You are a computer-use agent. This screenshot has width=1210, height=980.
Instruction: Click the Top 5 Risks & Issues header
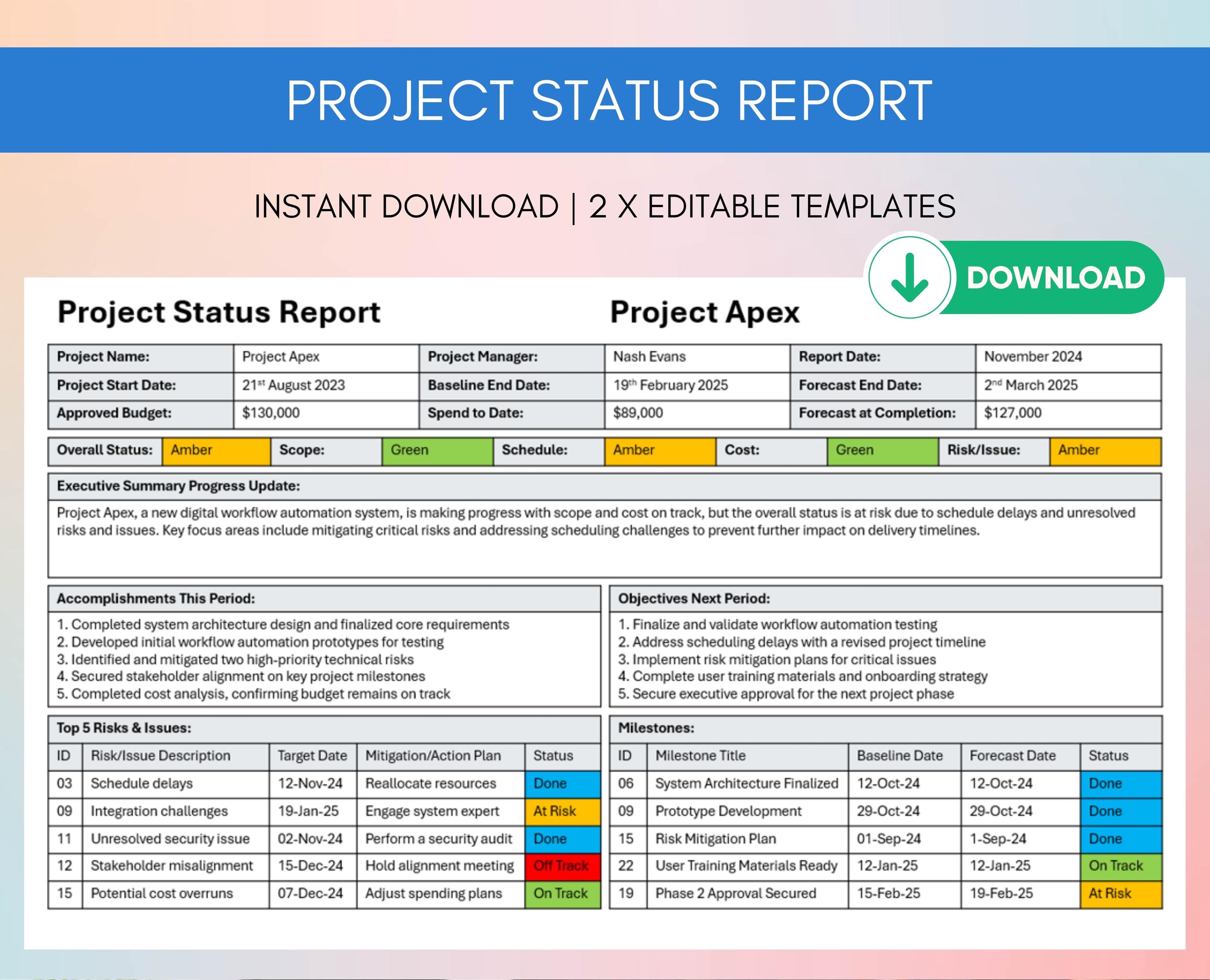(124, 728)
